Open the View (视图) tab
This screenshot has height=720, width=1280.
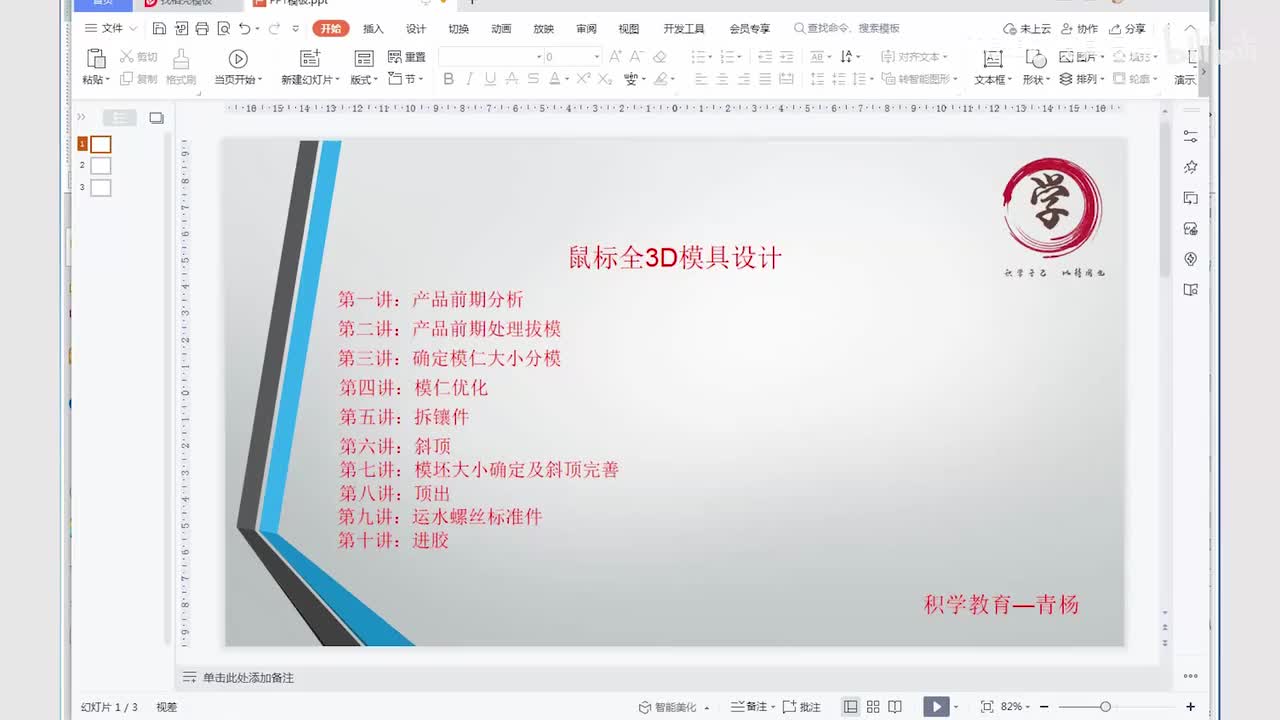[628, 28]
